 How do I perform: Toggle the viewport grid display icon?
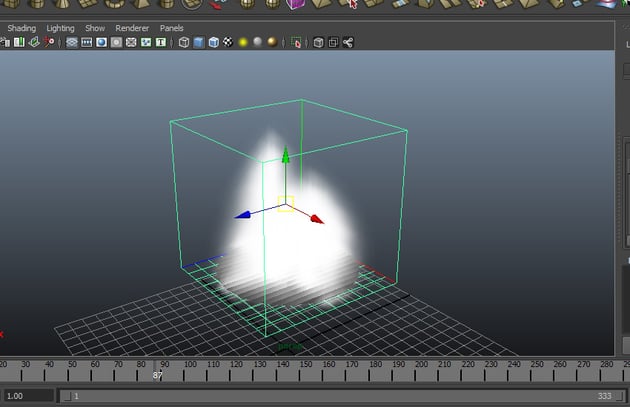click(70, 43)
